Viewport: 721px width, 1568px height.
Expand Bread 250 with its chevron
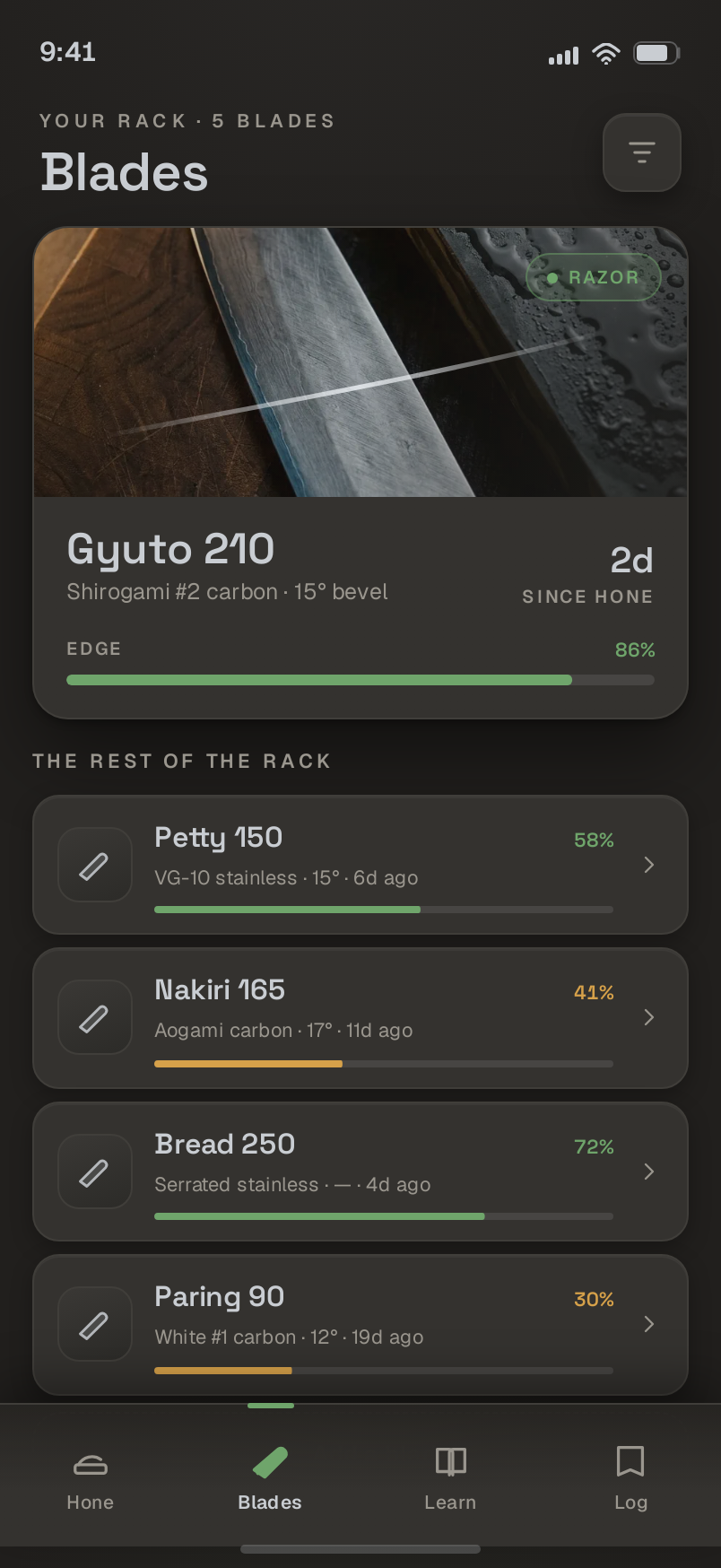649,1172
